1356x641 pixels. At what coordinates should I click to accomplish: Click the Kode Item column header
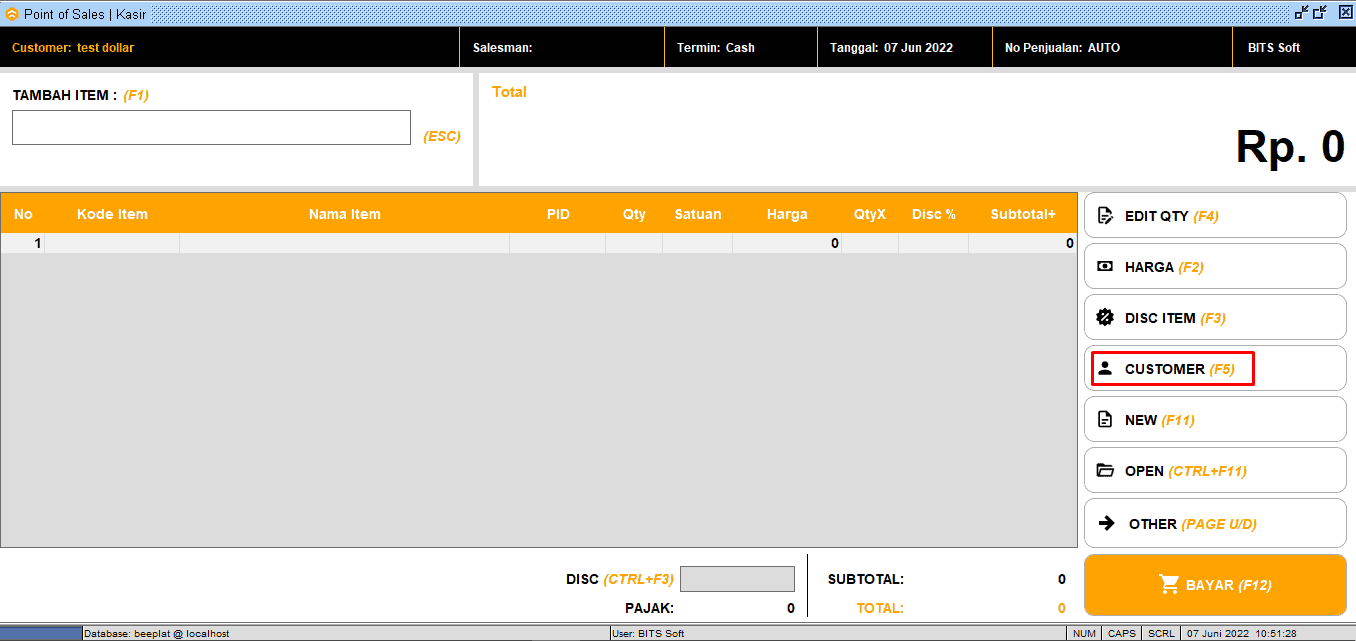click(x=112, y=214)
